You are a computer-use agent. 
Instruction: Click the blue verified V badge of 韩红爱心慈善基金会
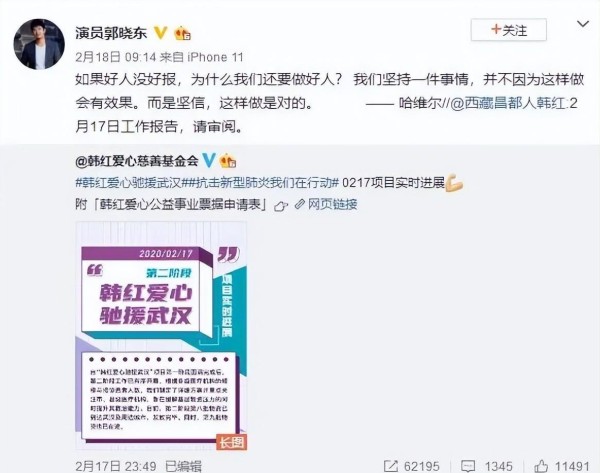coord(209,160)
